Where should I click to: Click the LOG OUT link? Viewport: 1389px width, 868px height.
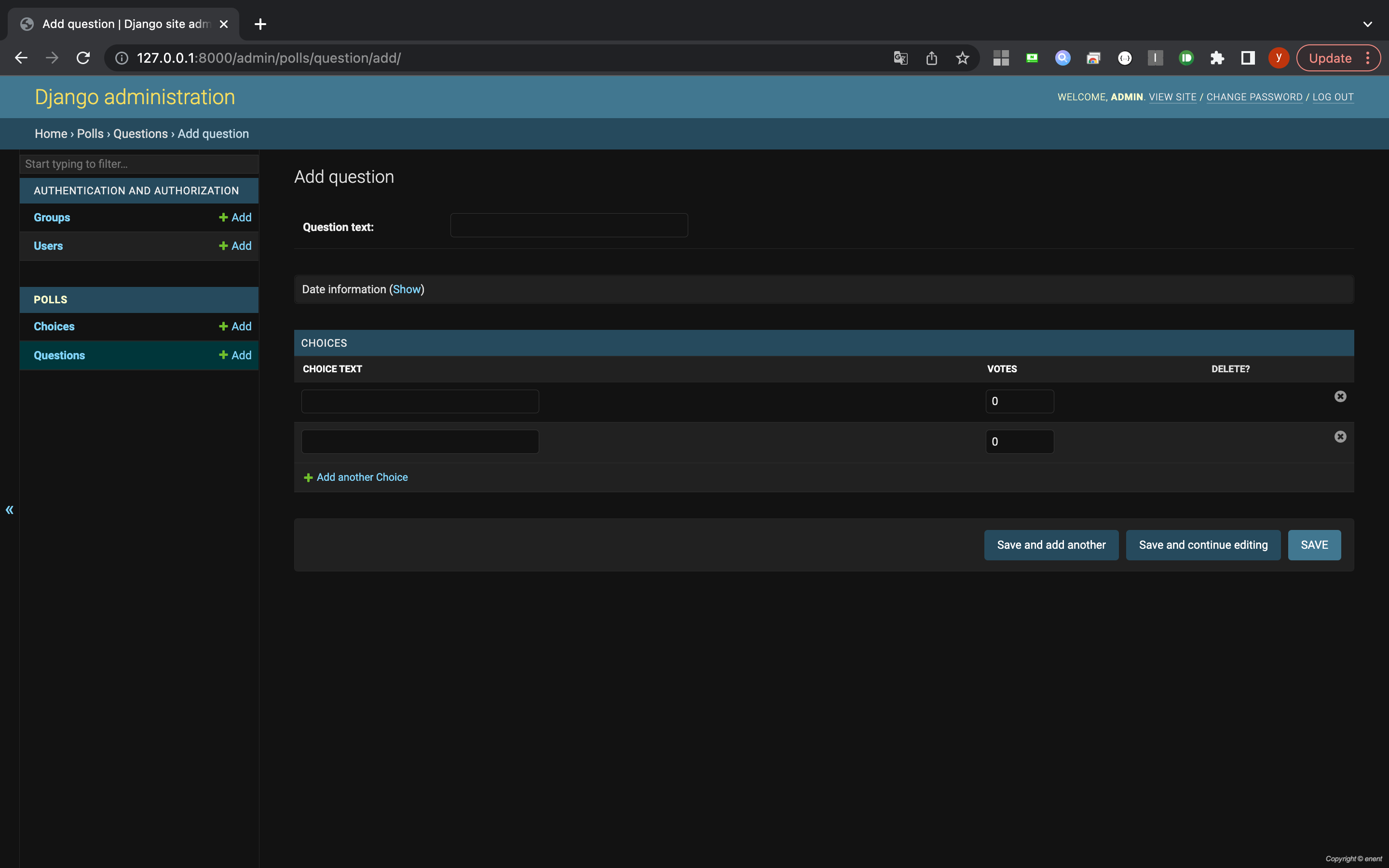1333,97
